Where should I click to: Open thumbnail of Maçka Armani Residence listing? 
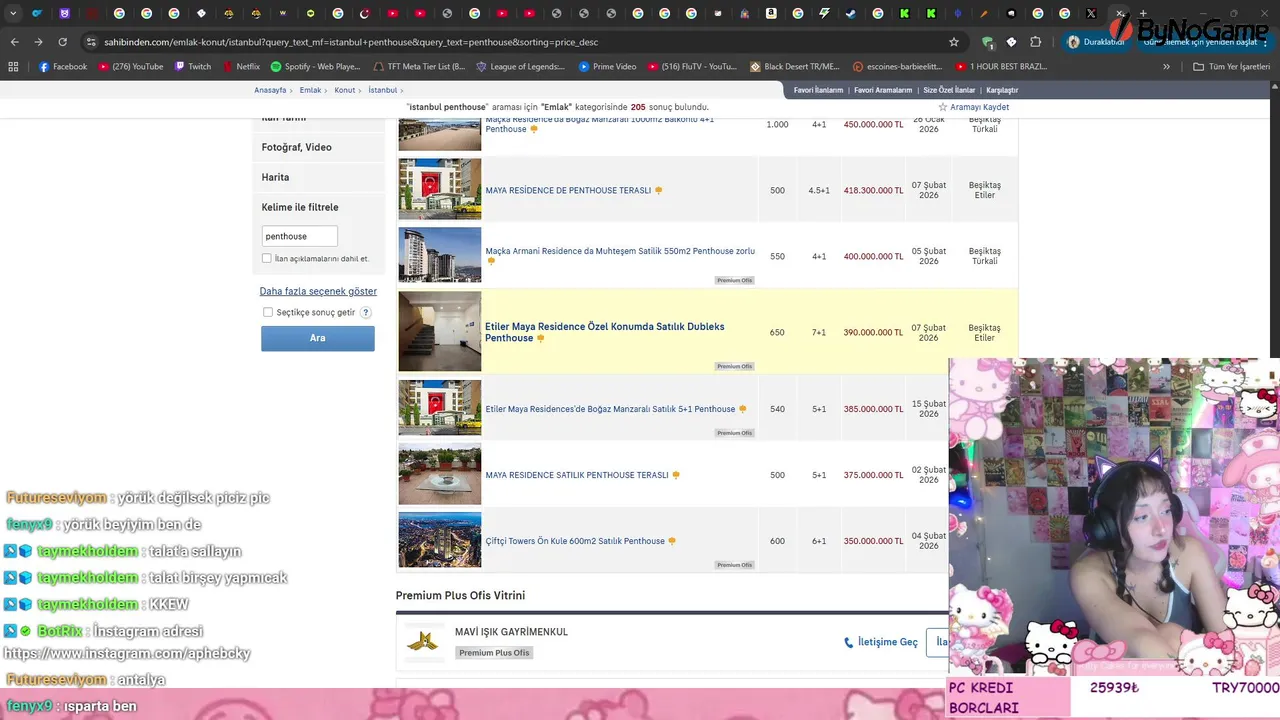[x=440, y=255]
